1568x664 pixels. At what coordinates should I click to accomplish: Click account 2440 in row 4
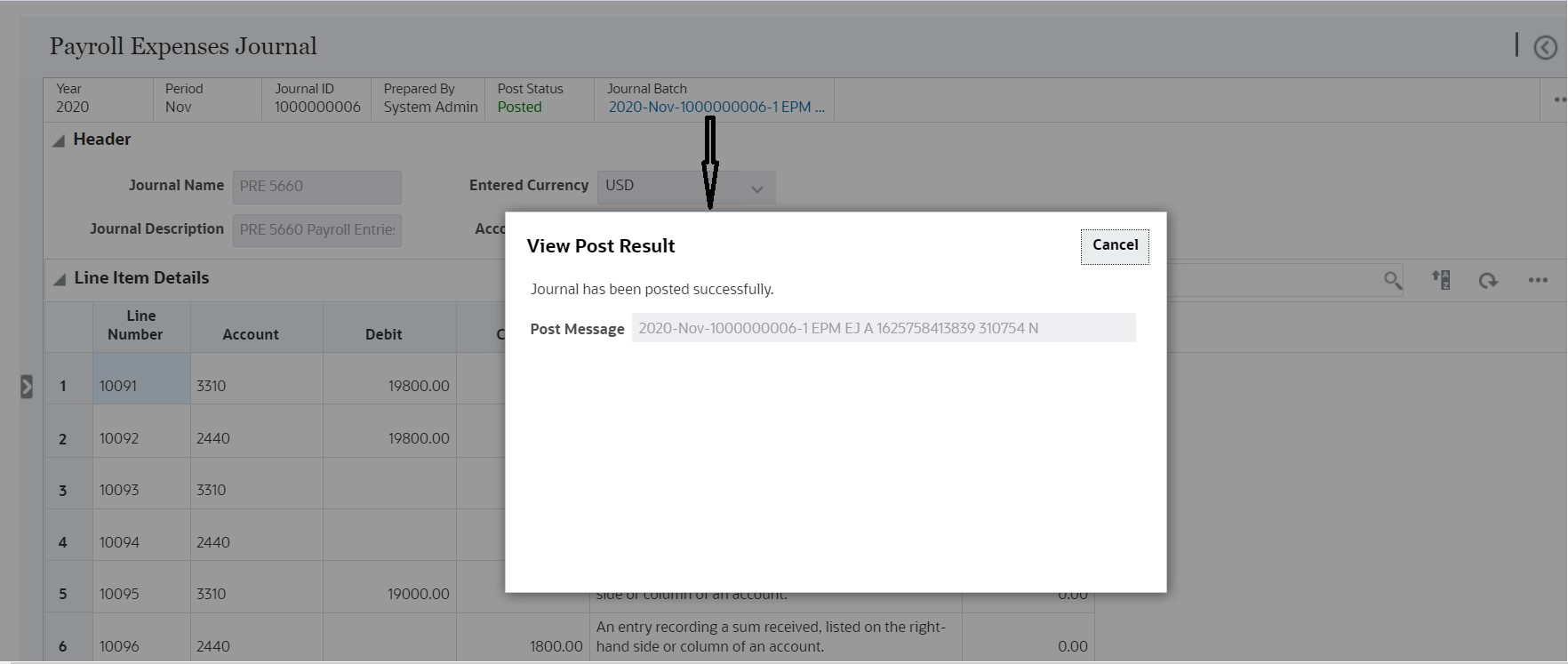coord(256,535)
